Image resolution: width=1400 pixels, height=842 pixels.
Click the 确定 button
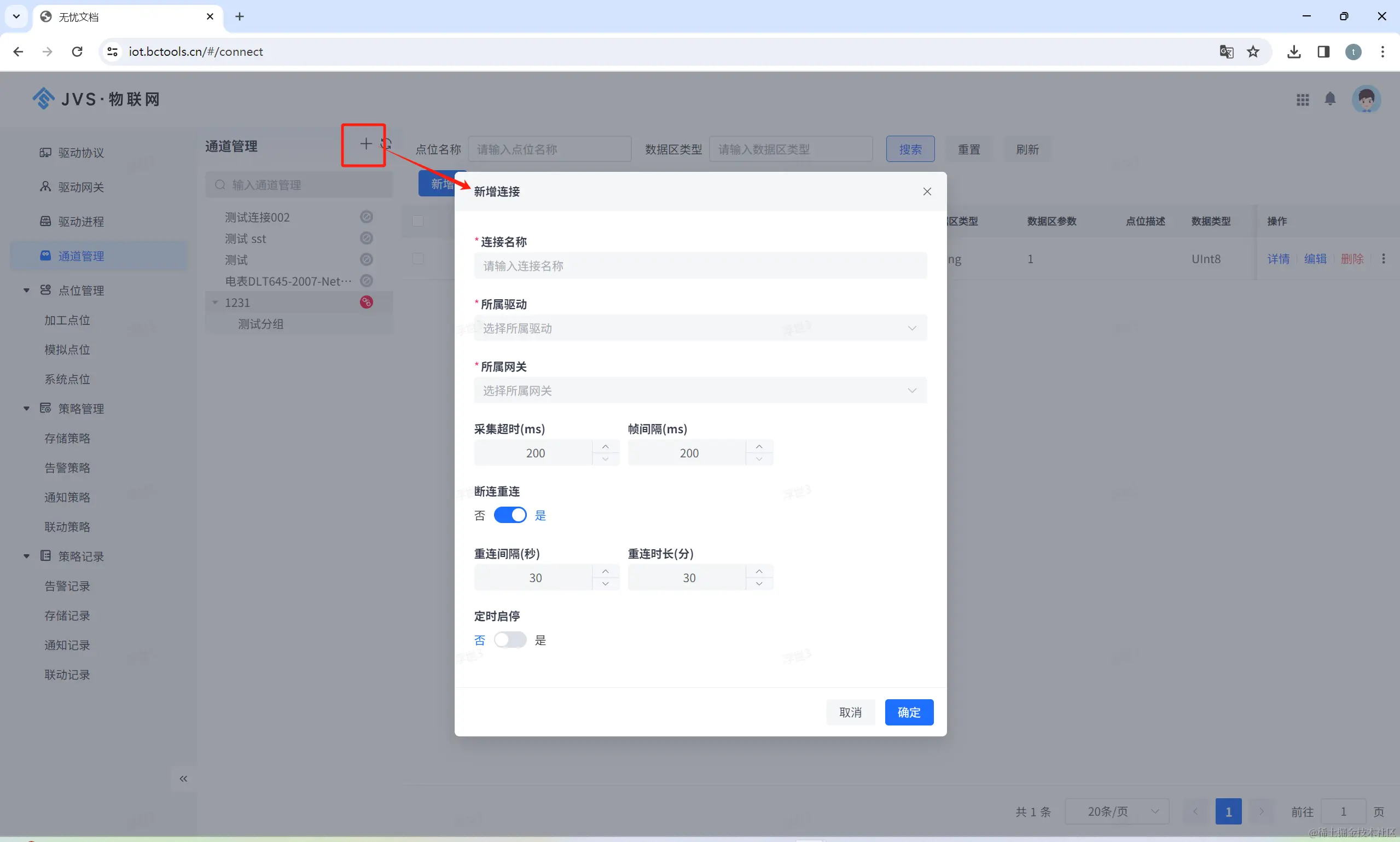[x=909, y=712]
